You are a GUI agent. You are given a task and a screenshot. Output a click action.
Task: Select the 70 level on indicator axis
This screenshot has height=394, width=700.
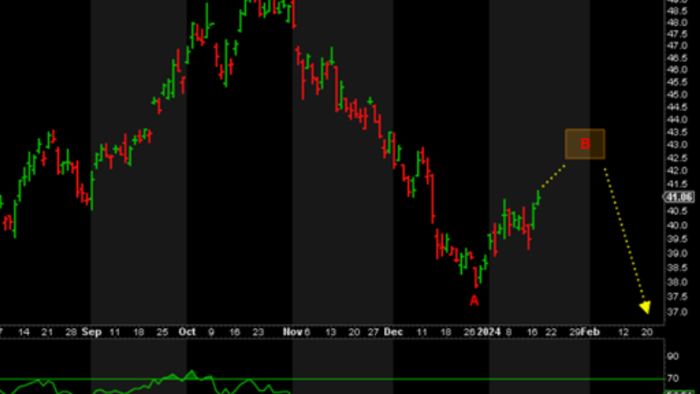click(x=673, y=379)
